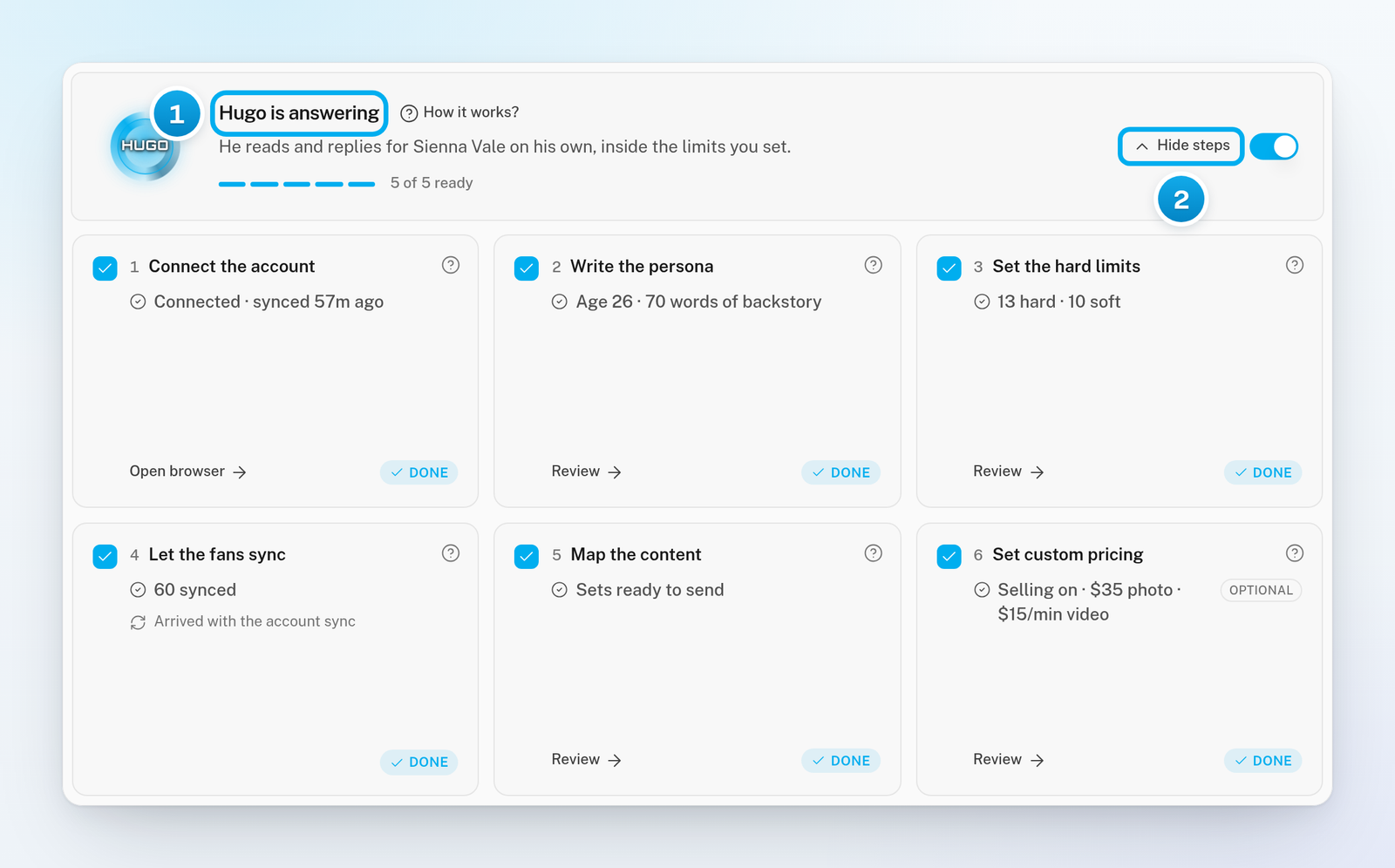The width and height of the screenshot is (1395, 868).
Task: Click the Open browser link
Action: click(x=188, y=471)
